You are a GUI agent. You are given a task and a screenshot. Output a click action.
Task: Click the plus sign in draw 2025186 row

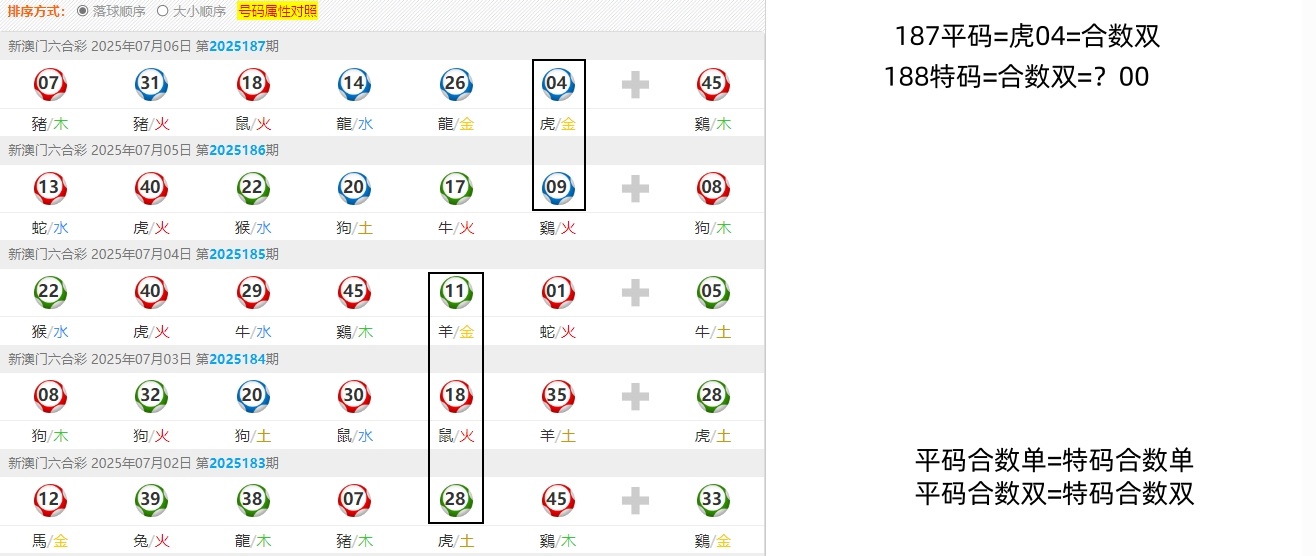[x=635, y=188]
